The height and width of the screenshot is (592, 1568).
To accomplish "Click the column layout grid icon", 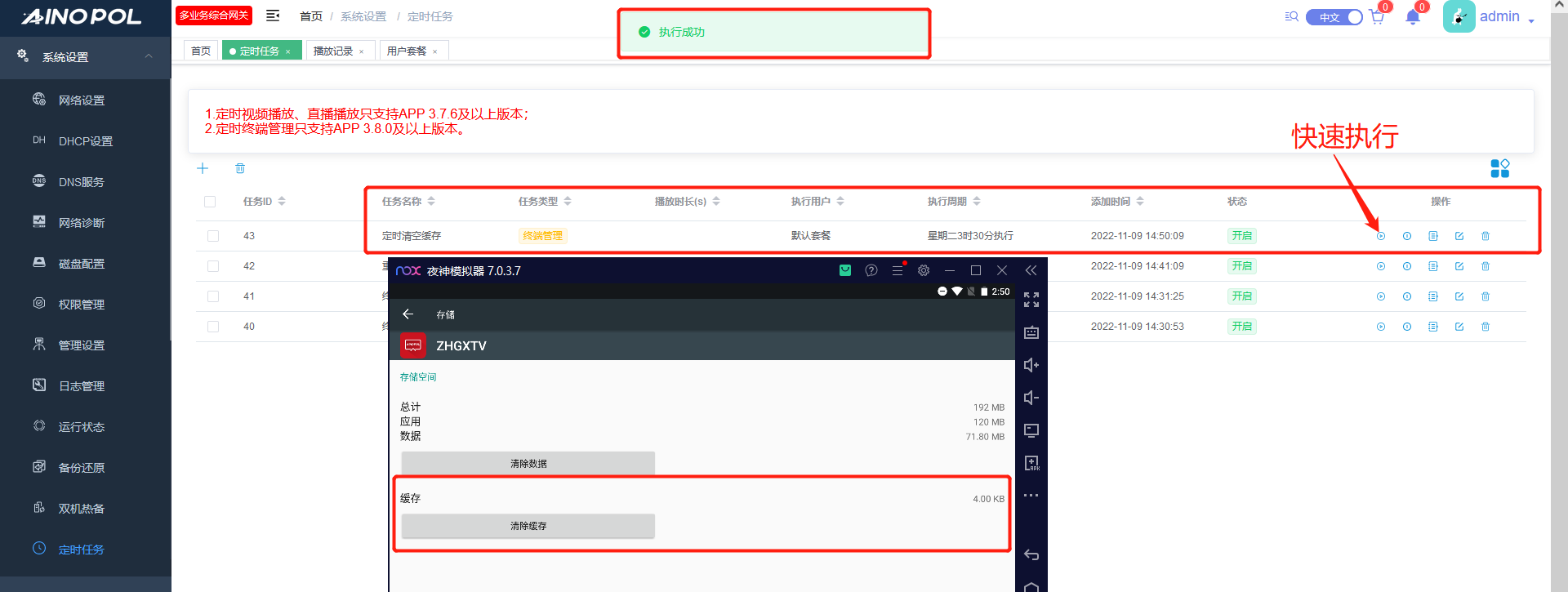I will pyautogui.click(x=1499, y=168).
